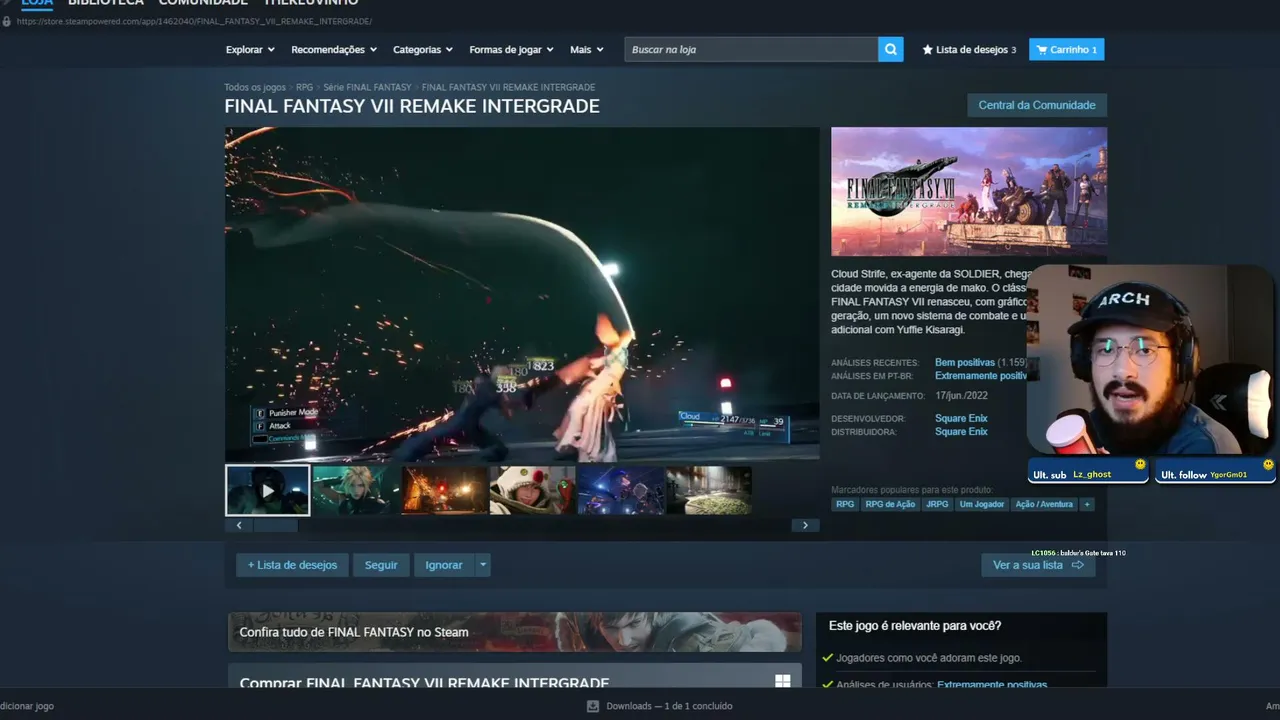Select the RPG de Ação tag
Image resolution: width=1280 pixels, height=720 pixels.
click(x=890, y=504)
